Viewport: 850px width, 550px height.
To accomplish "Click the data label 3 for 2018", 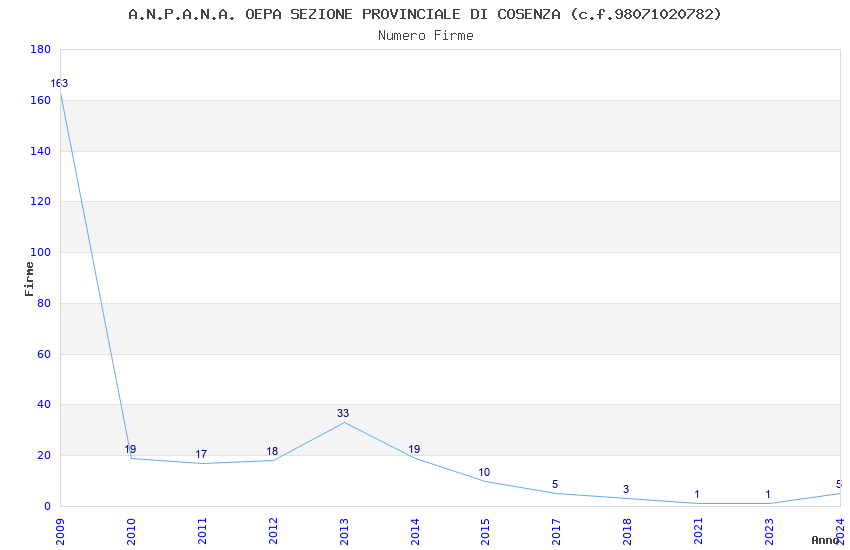I will point(626,489).
